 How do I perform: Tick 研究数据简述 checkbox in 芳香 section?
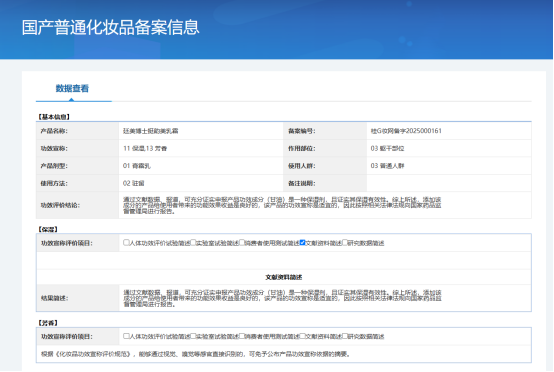click(345, 336)
